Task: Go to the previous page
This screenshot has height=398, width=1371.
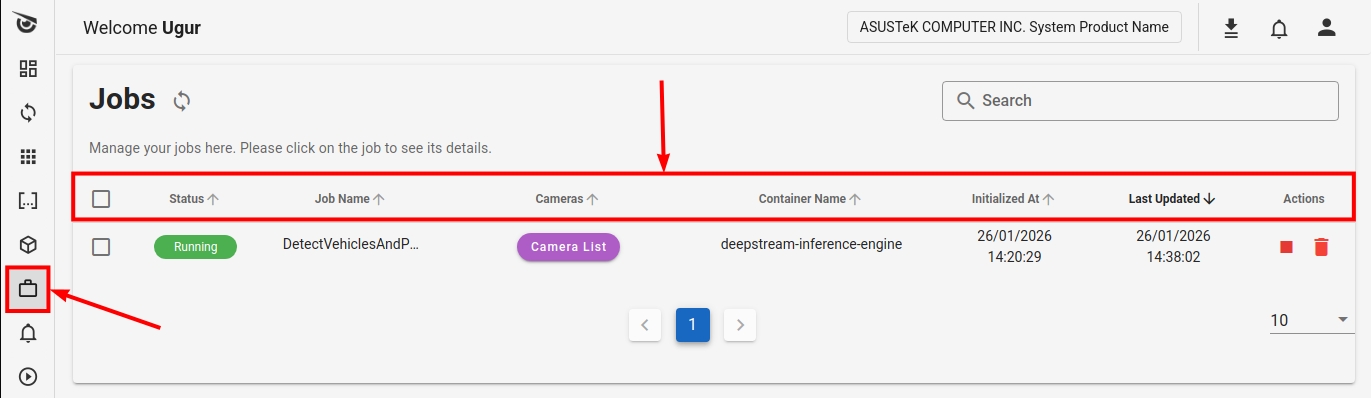Action: coord(645,325)
